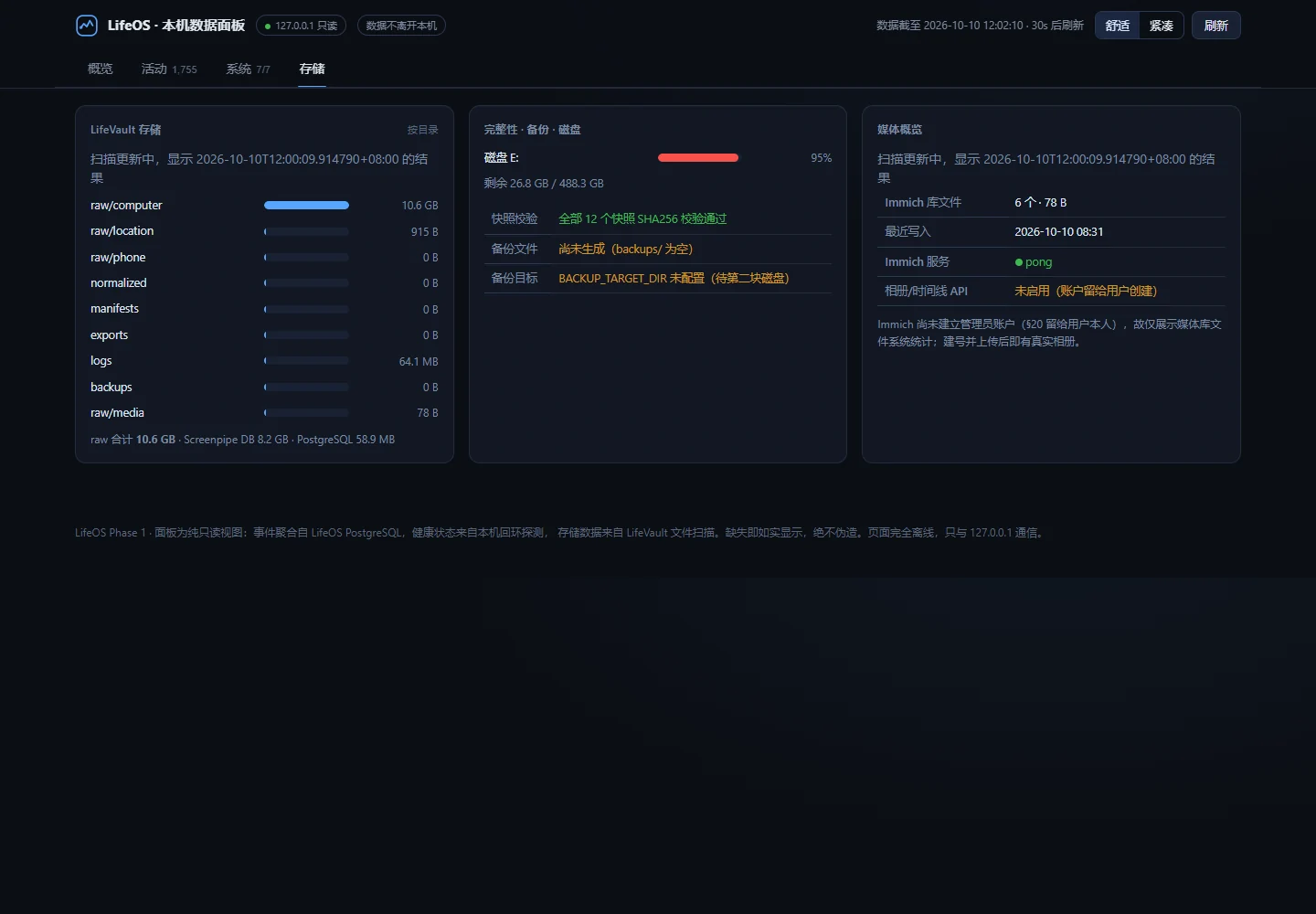Image resolution: width=1316 pixels, height=914 pixels.
Task: Switch to 紧凑 compact density
Action: click(1162, 26)
